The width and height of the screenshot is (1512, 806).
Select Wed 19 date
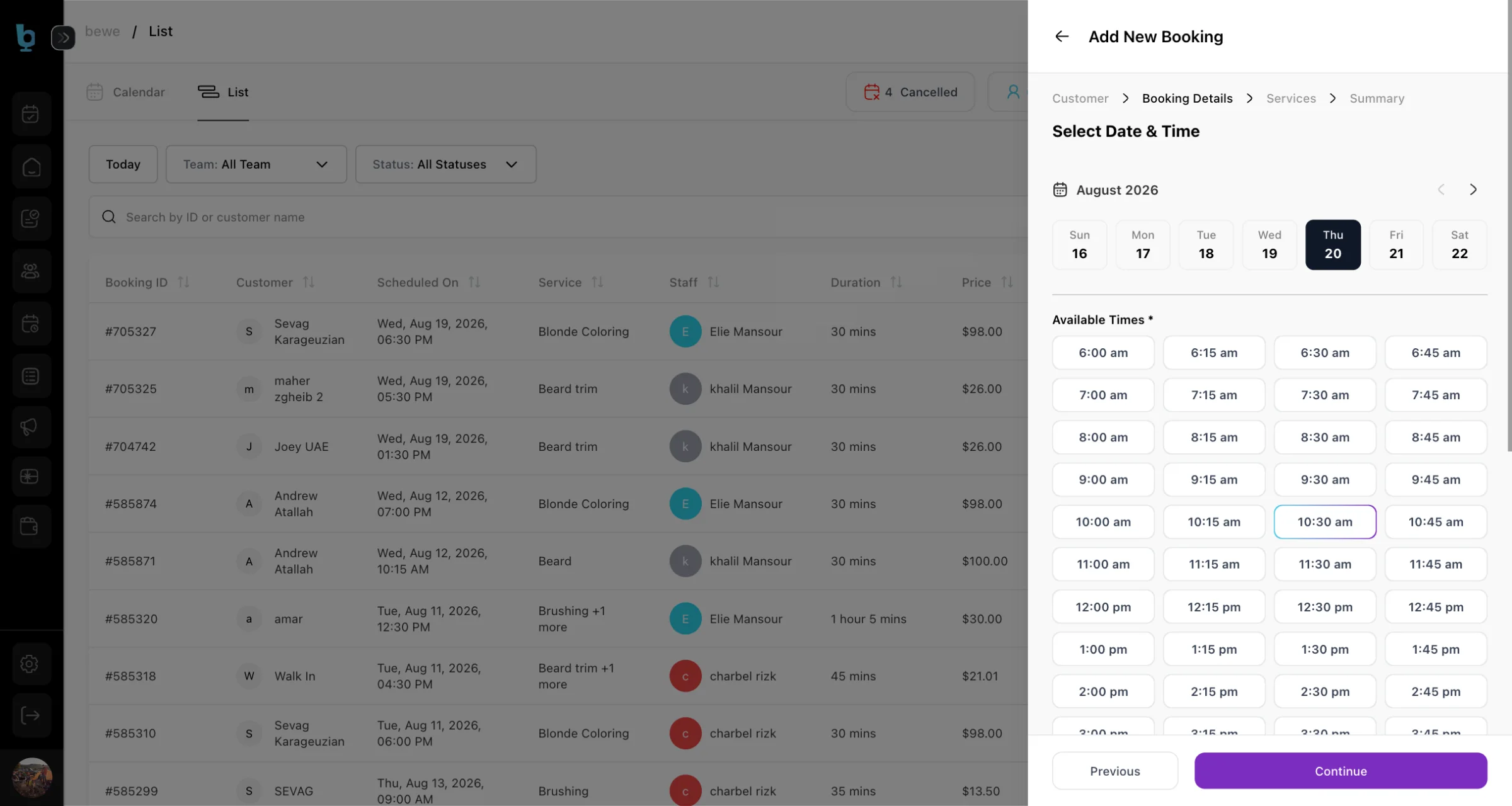point(1269,244)
